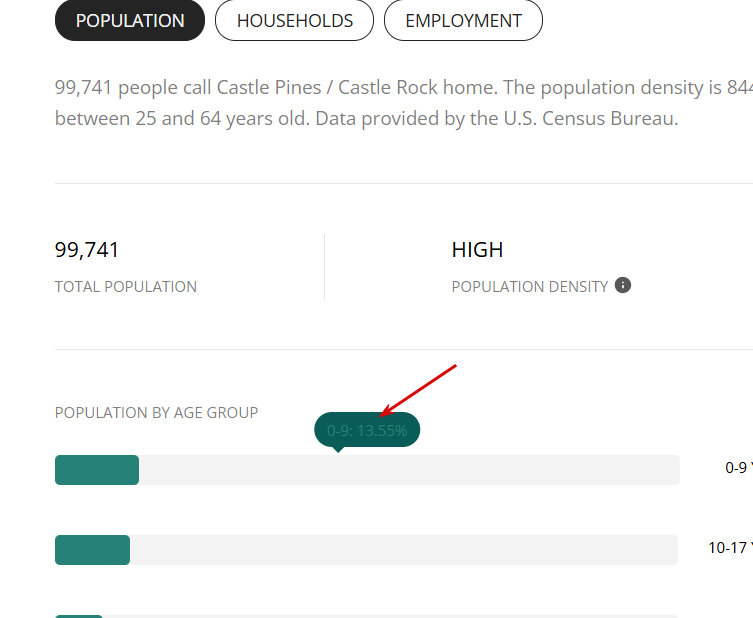The width and height of the screenshot is (753, 618).
Task: Click the '0-9: 13.55%' tooltip bubble
Action: point(367,430)
